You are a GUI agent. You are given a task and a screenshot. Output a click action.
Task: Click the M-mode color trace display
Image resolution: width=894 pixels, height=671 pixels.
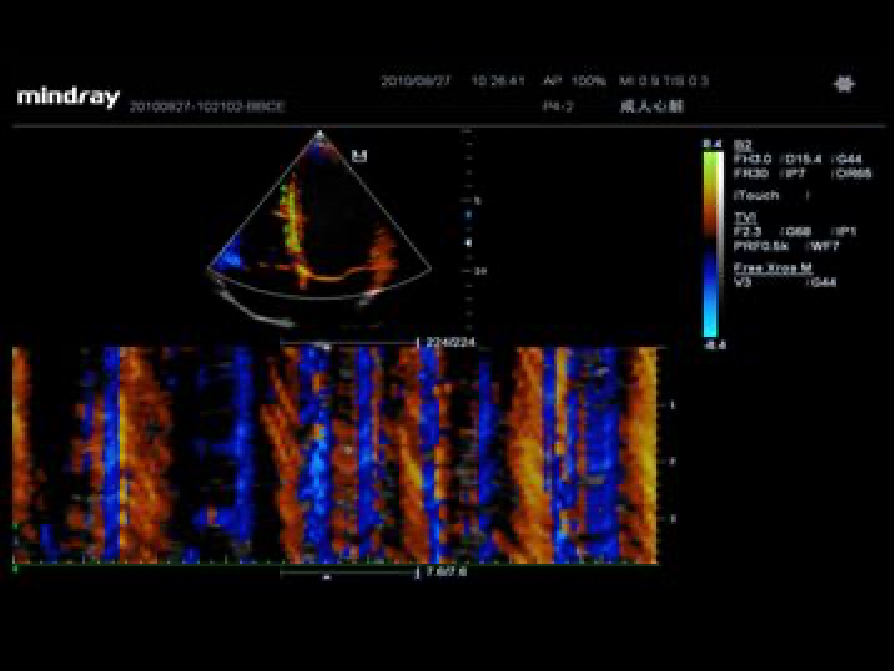click(x=335, y=455)
